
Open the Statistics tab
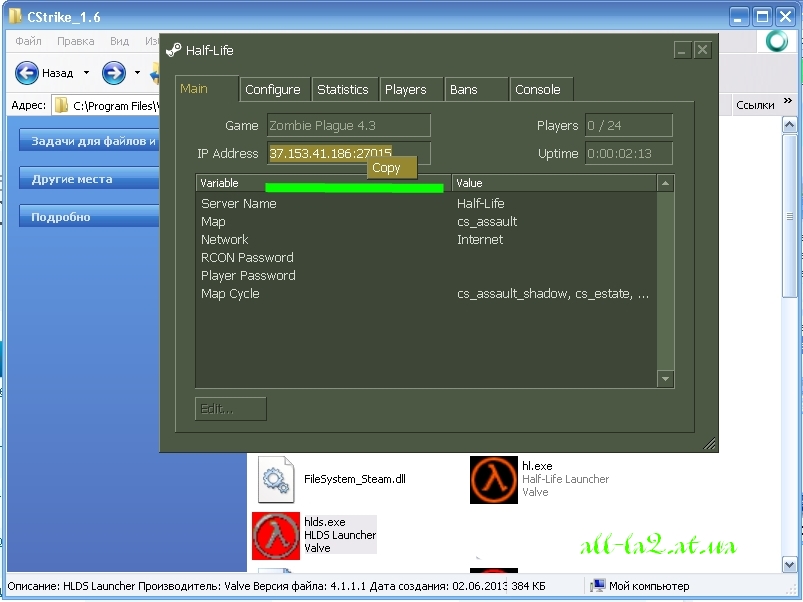[343, 90]
